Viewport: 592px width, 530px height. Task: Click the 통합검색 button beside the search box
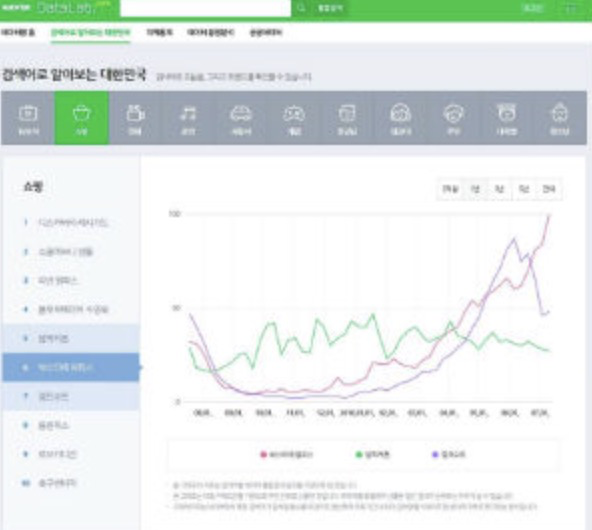point(330,8)
